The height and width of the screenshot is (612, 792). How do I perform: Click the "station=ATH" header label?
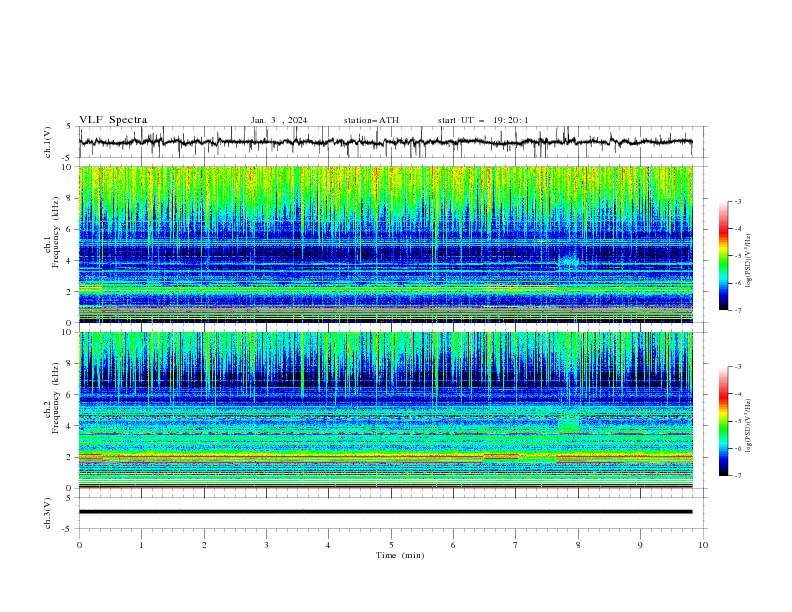pyautogui.click(x=371, y=120)
